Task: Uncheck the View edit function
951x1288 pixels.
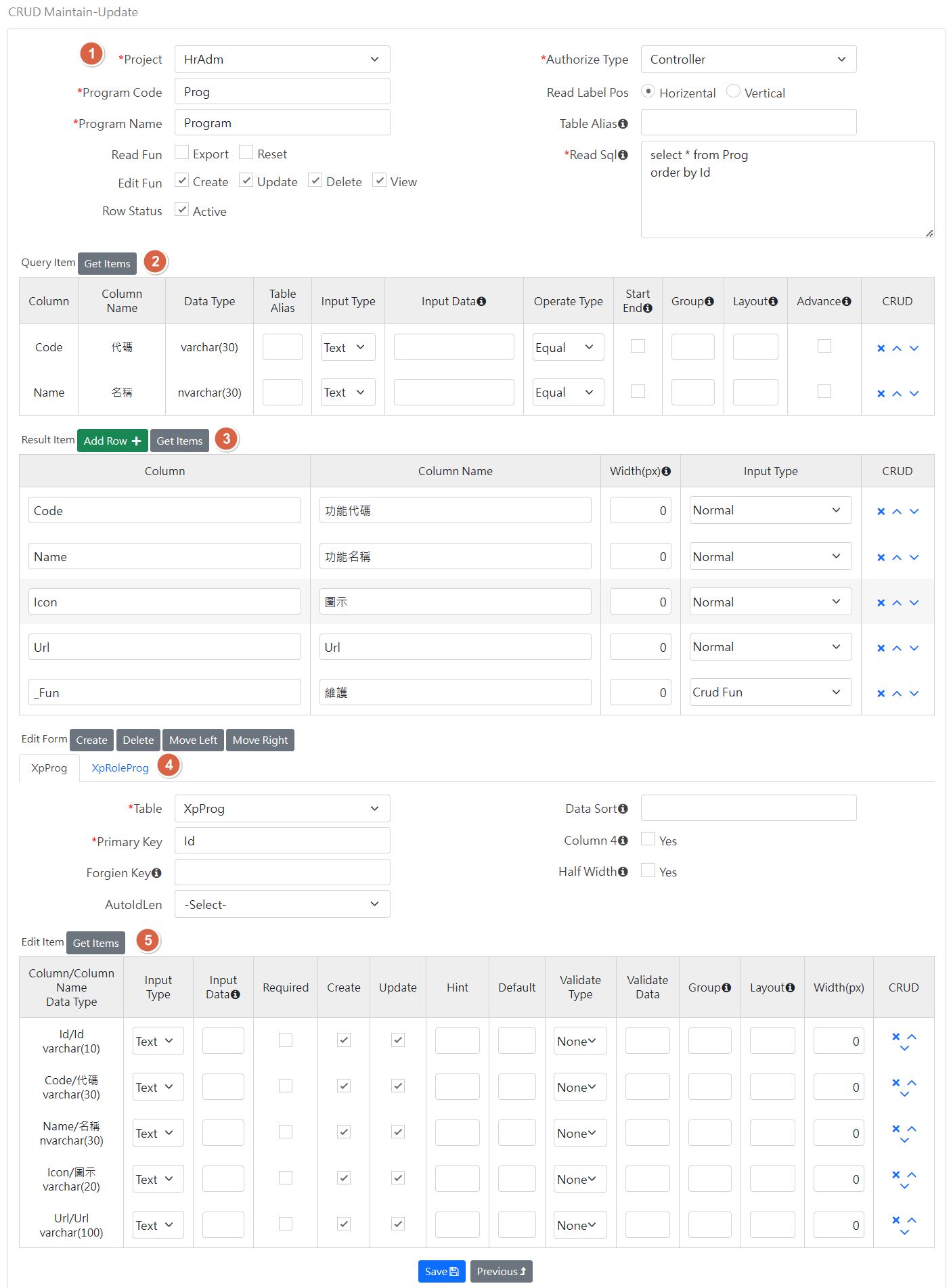Action: [x=379, y=180]
